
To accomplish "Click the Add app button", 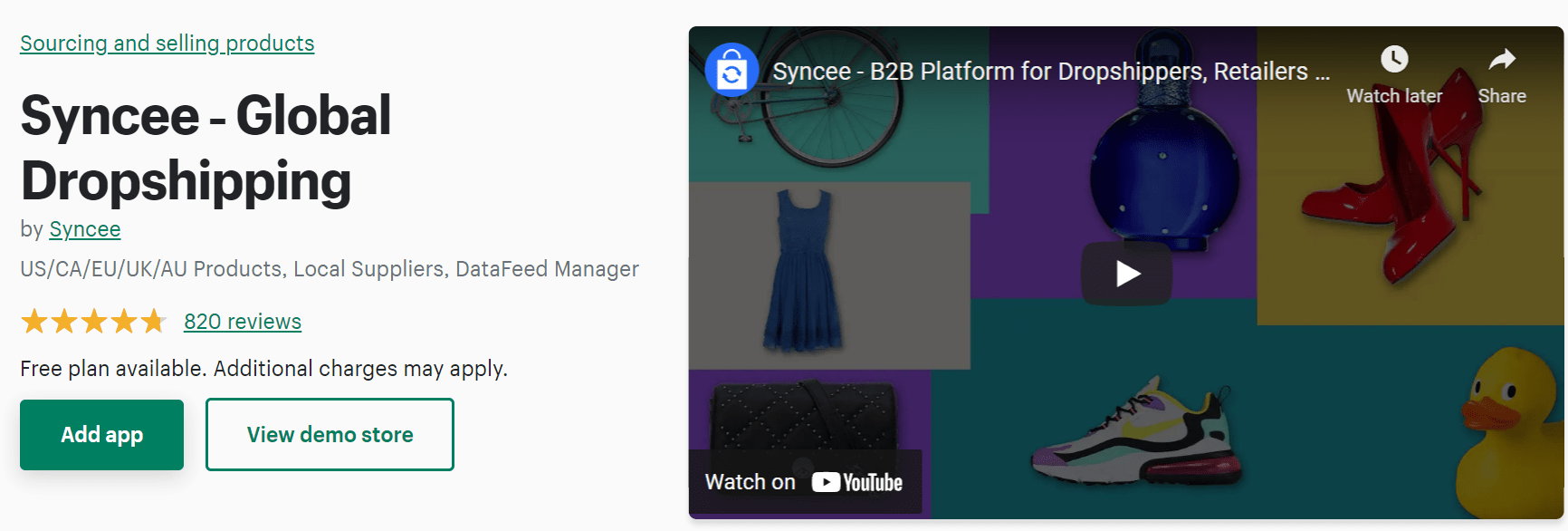I will click(101, 435).
